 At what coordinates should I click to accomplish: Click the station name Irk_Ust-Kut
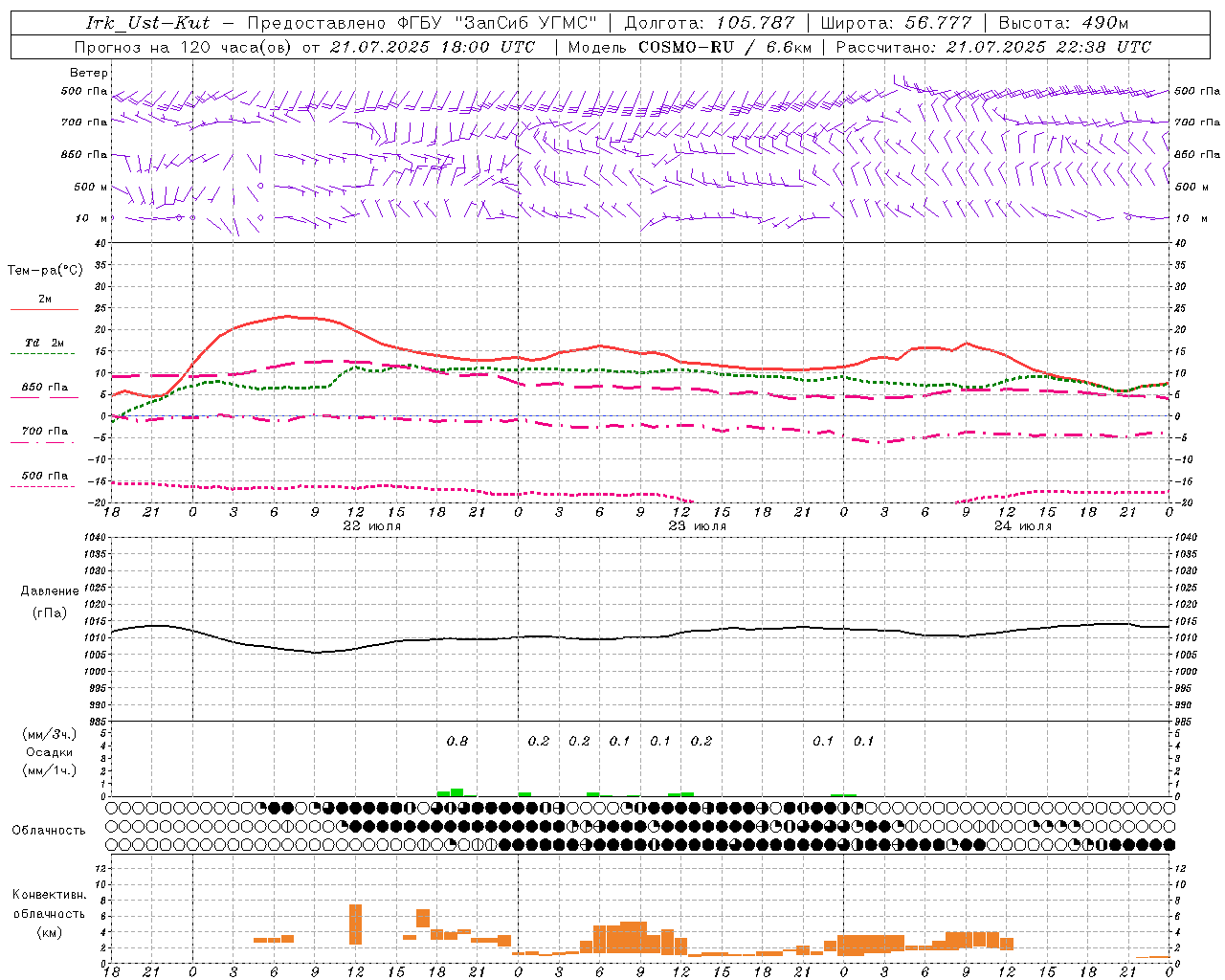pyautogui.click(x=147, y=23)
